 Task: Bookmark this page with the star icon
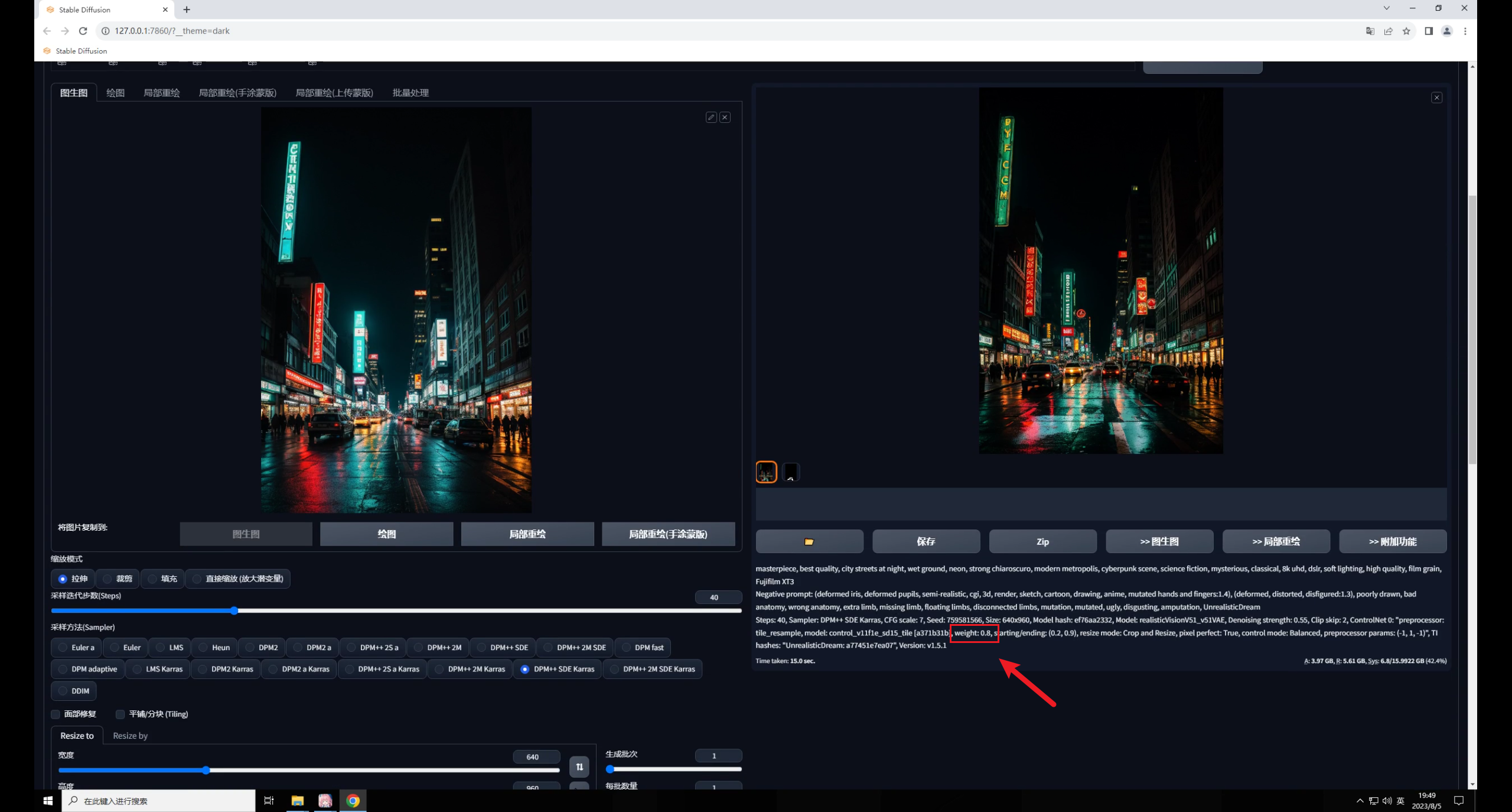(1406, 31)
